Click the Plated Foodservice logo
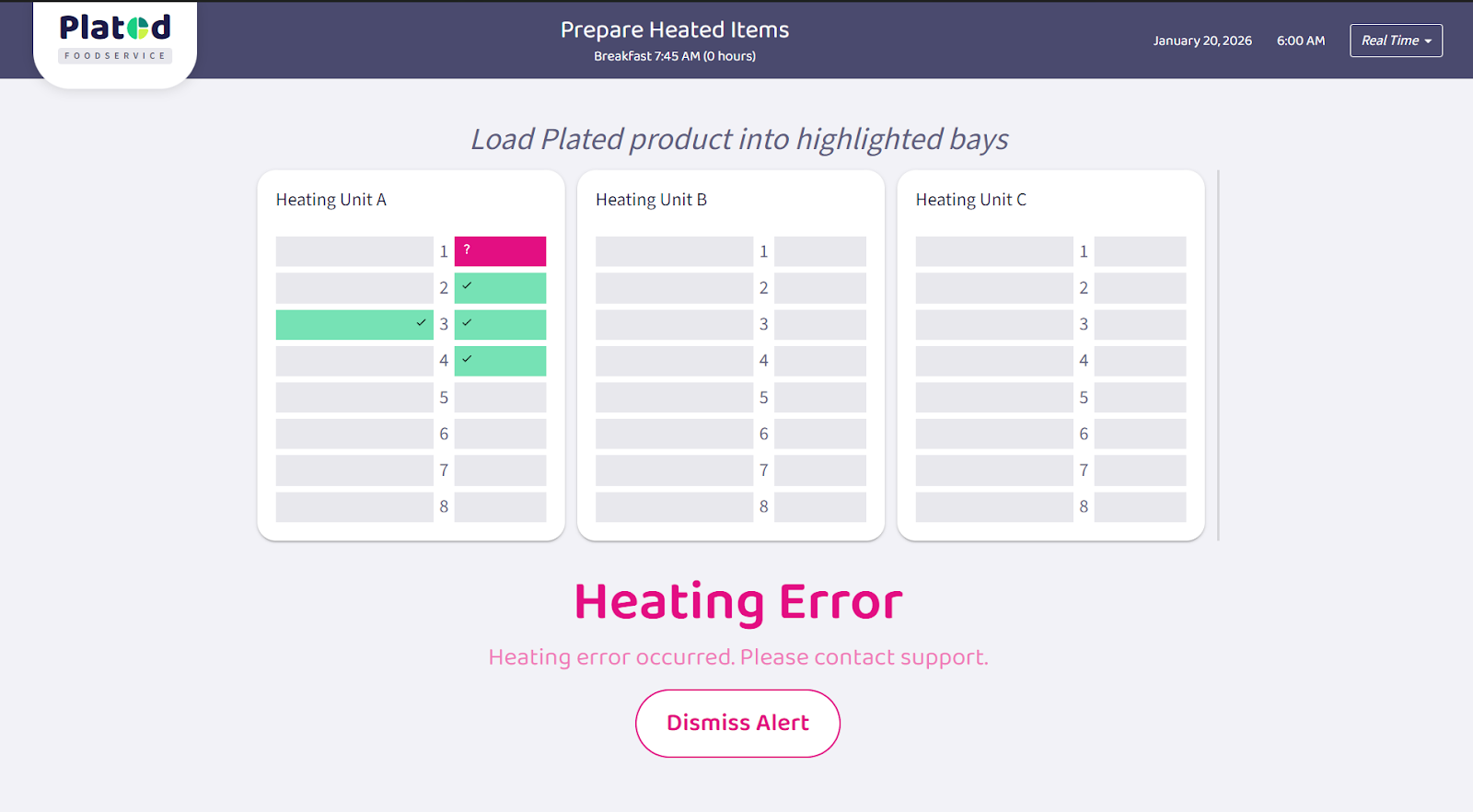1473x812 pixels. (x=115, y=39)
